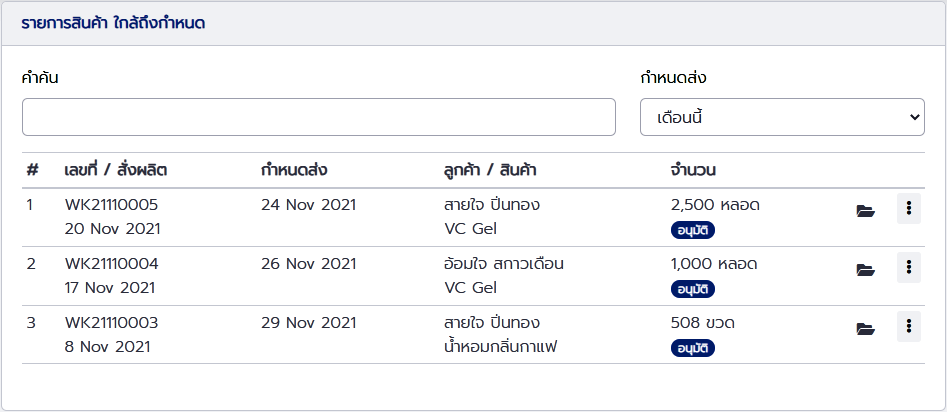The width and height of the screenshot is (947, 412).
Task: Click the อนุมัติ badge under 2,500 หลอด
Action: 693,230
